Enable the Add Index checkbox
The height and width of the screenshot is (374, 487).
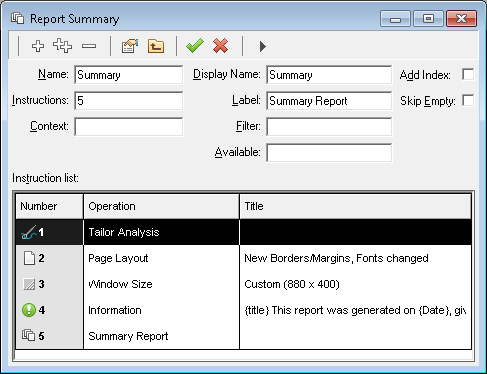[468, 74]
